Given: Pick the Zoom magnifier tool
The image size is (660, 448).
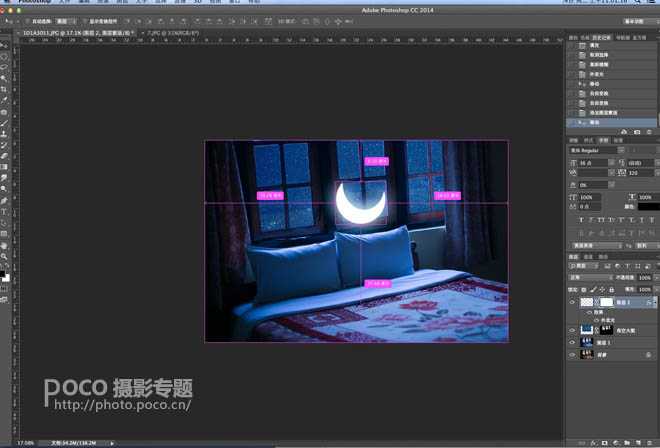Looking at the screenshot, I should click(x=5, y=255).
